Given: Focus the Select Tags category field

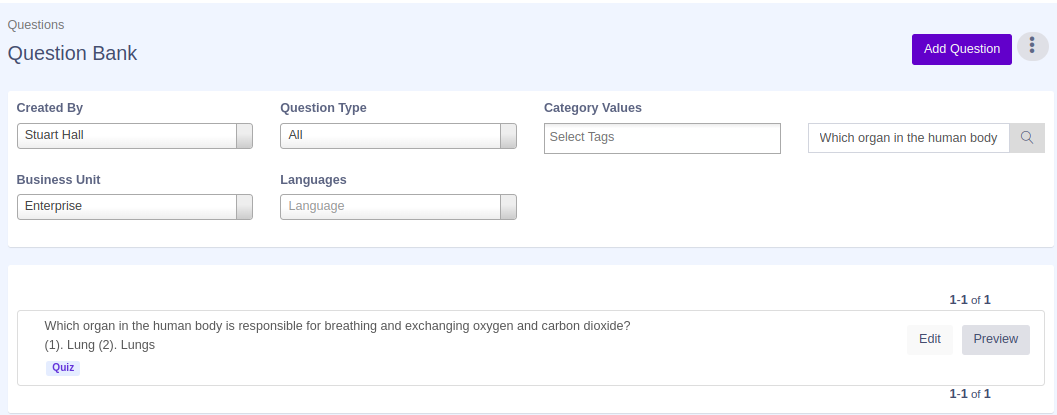Looking at the screenshot, I should [662, 138].
